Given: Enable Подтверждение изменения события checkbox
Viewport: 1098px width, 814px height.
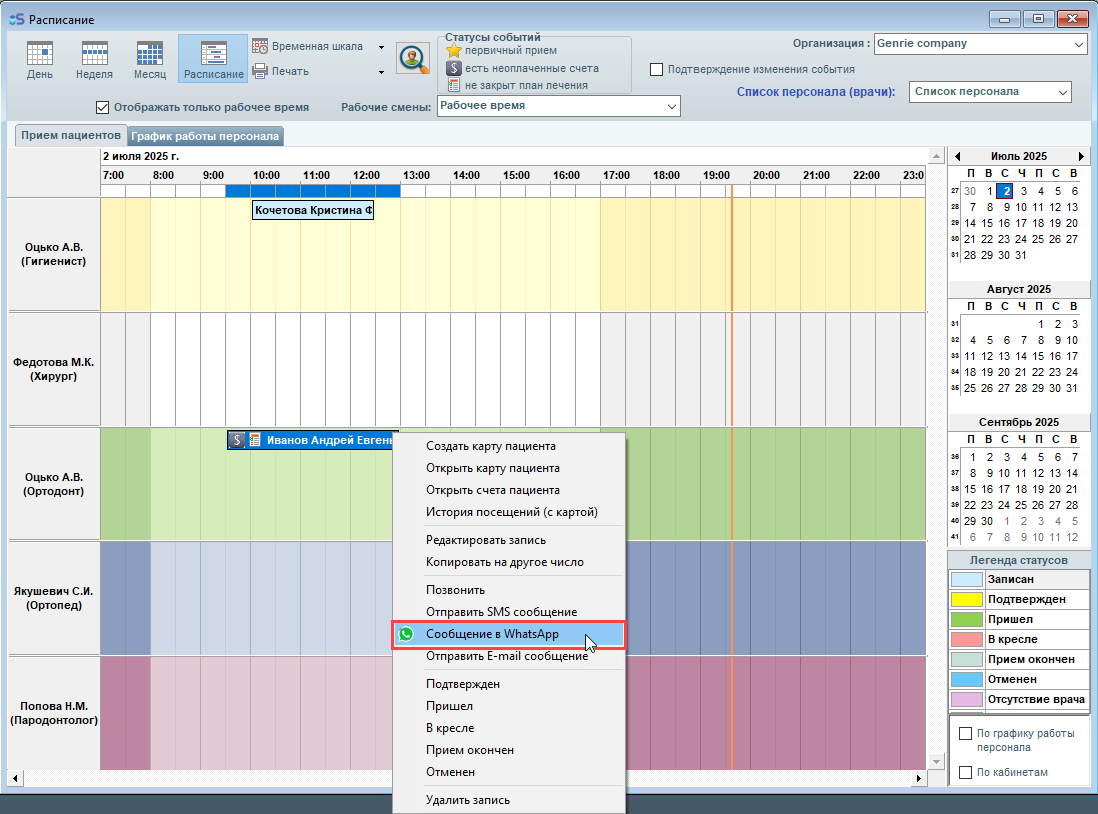Looking at the screenshot, I should 657,70.
